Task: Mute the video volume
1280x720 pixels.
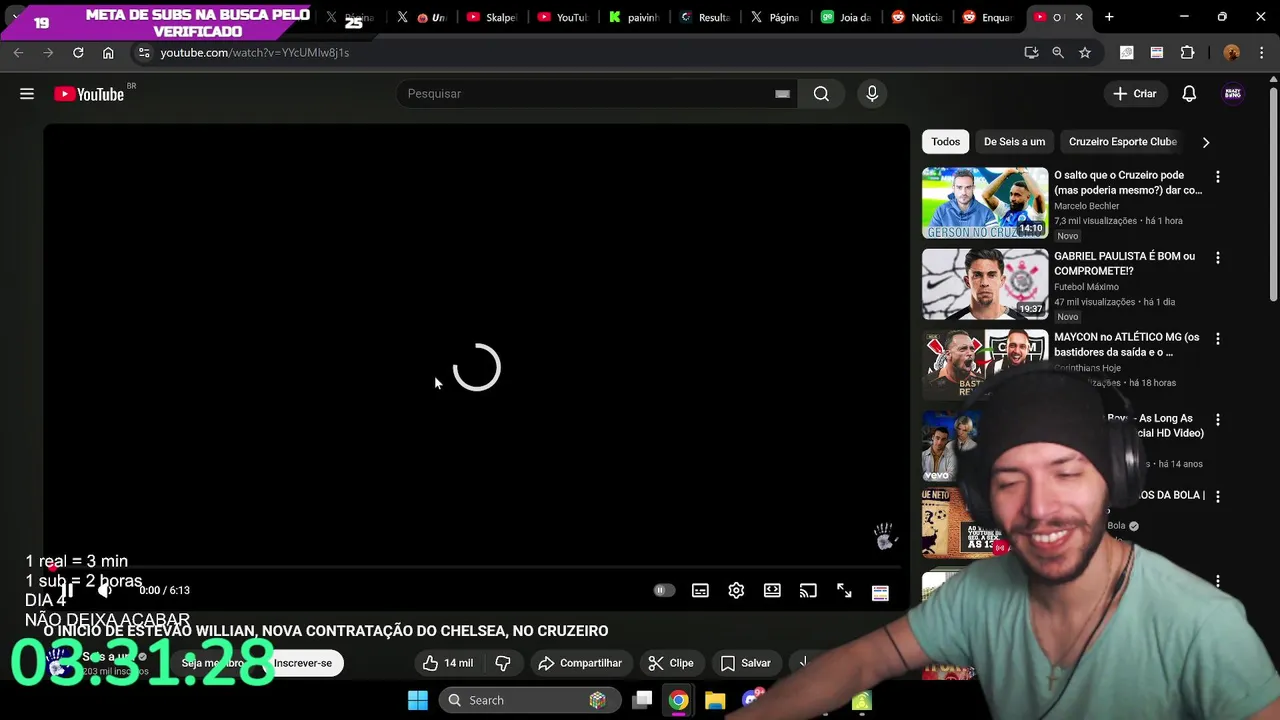Action: coord(105,591)
